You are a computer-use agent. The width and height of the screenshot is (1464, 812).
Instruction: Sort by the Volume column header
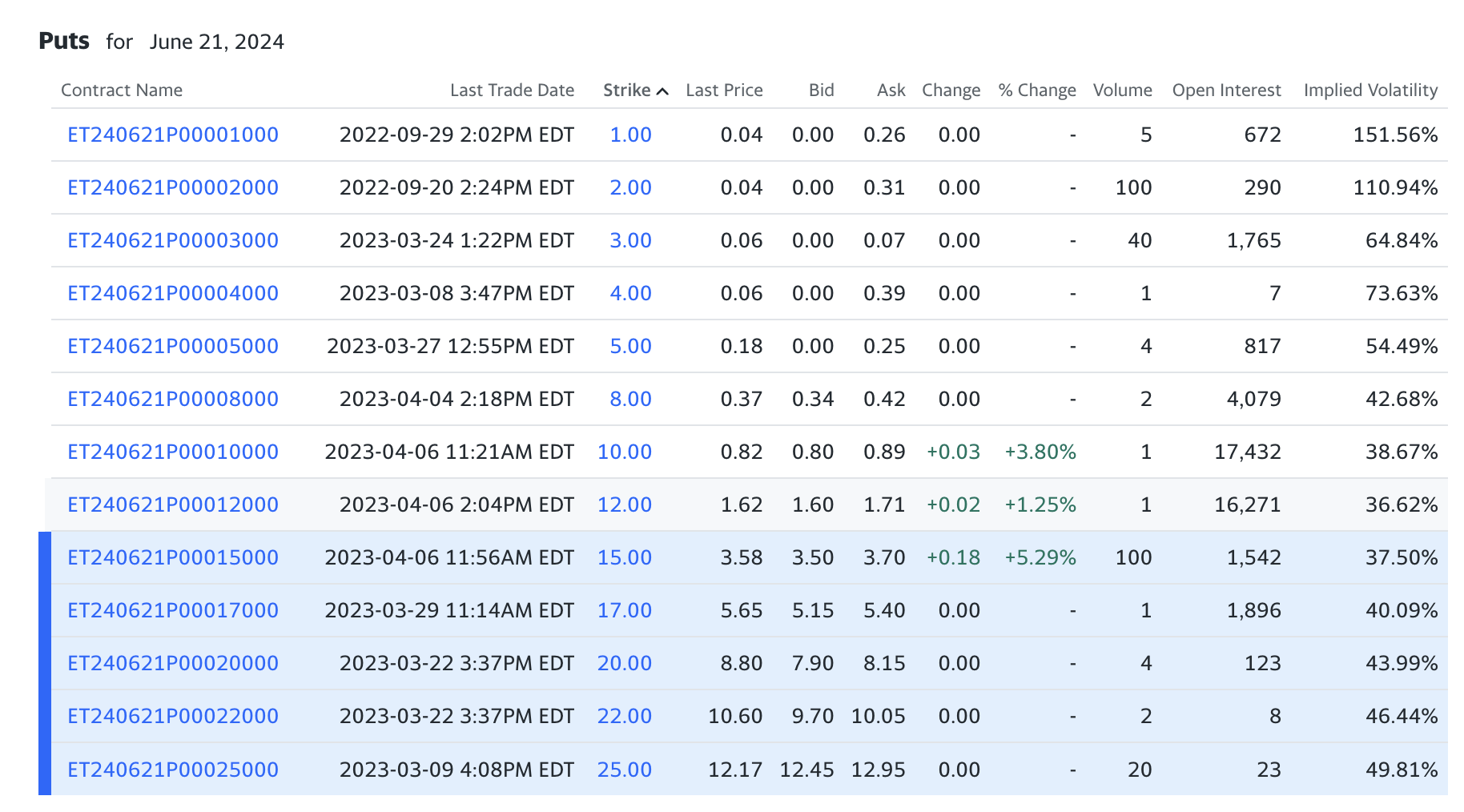1122,90
